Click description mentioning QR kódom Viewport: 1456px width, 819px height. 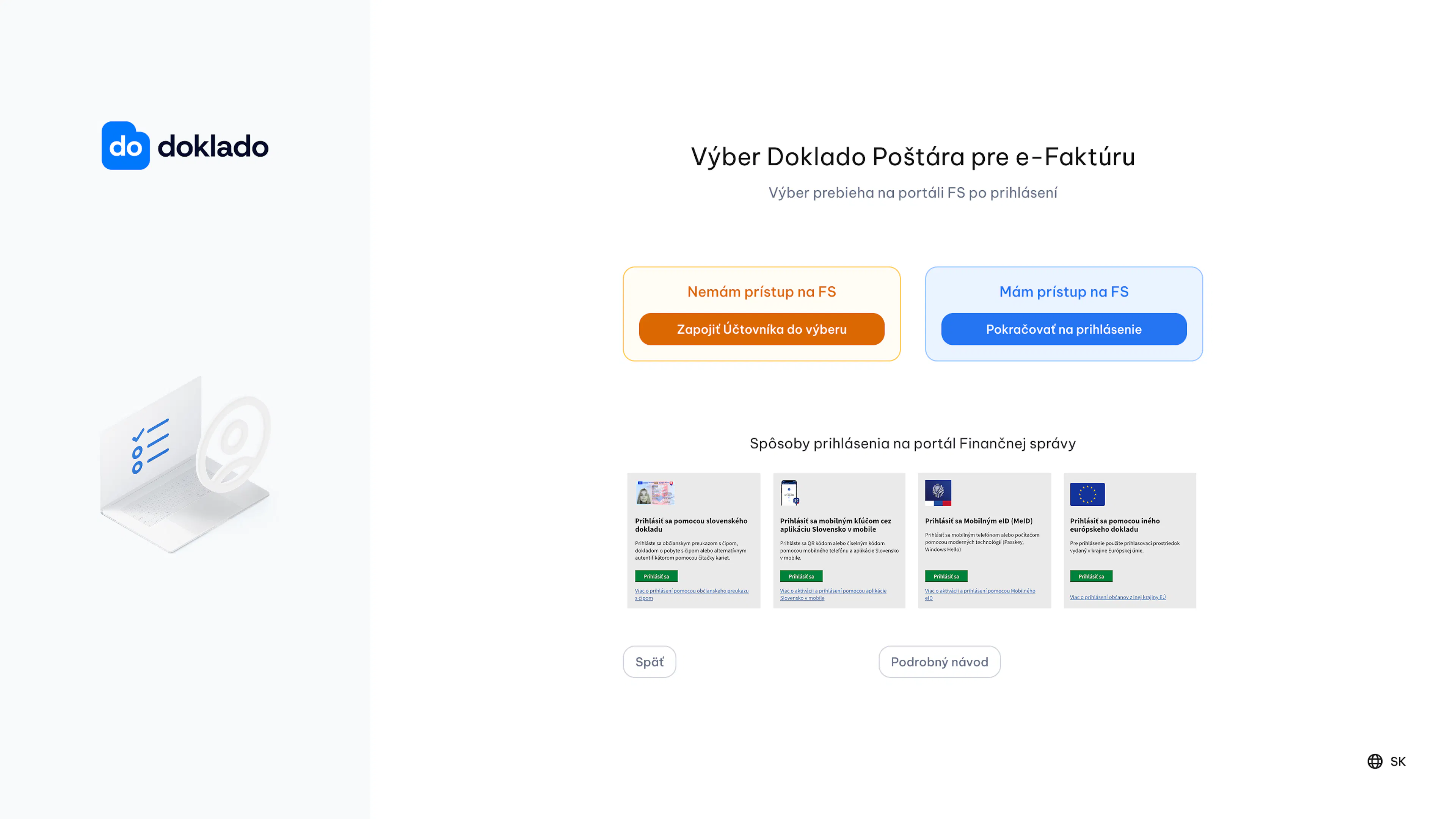839,551
